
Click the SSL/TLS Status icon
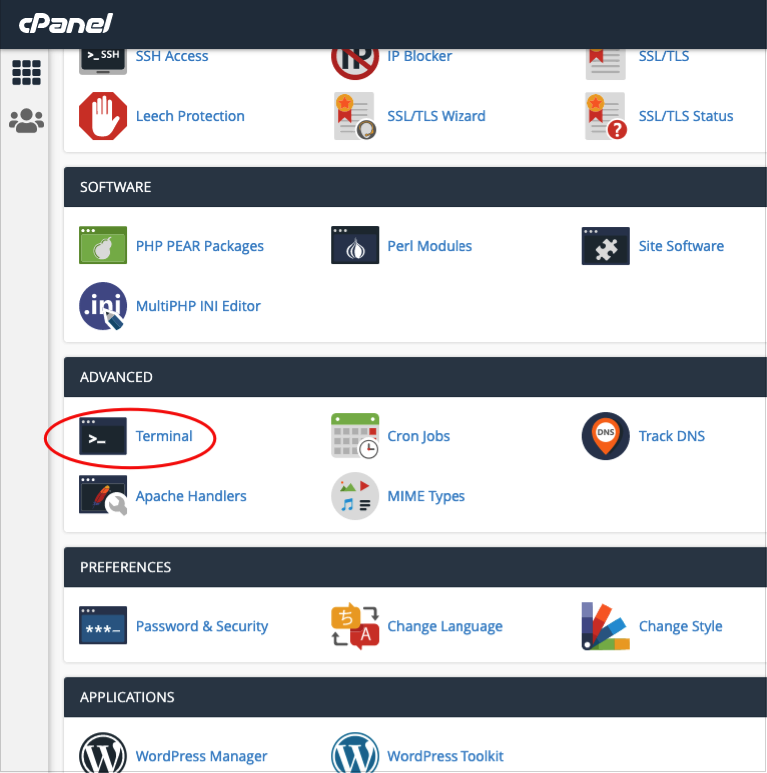point(606,116)
